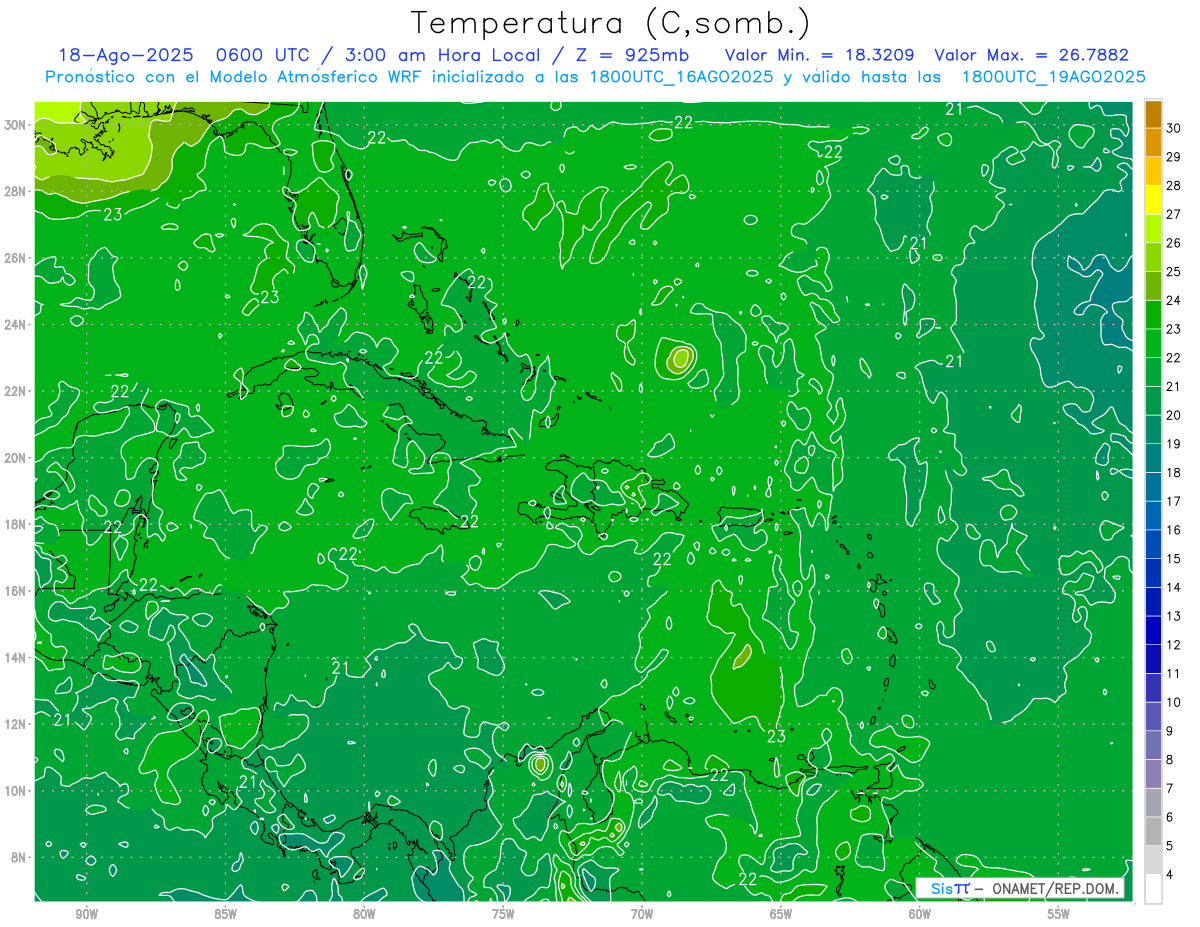Pick the teal legend swatch between 18 and 19
Image resolution: width=1200 pixels, height=927 pixels.
point(1153,459)
